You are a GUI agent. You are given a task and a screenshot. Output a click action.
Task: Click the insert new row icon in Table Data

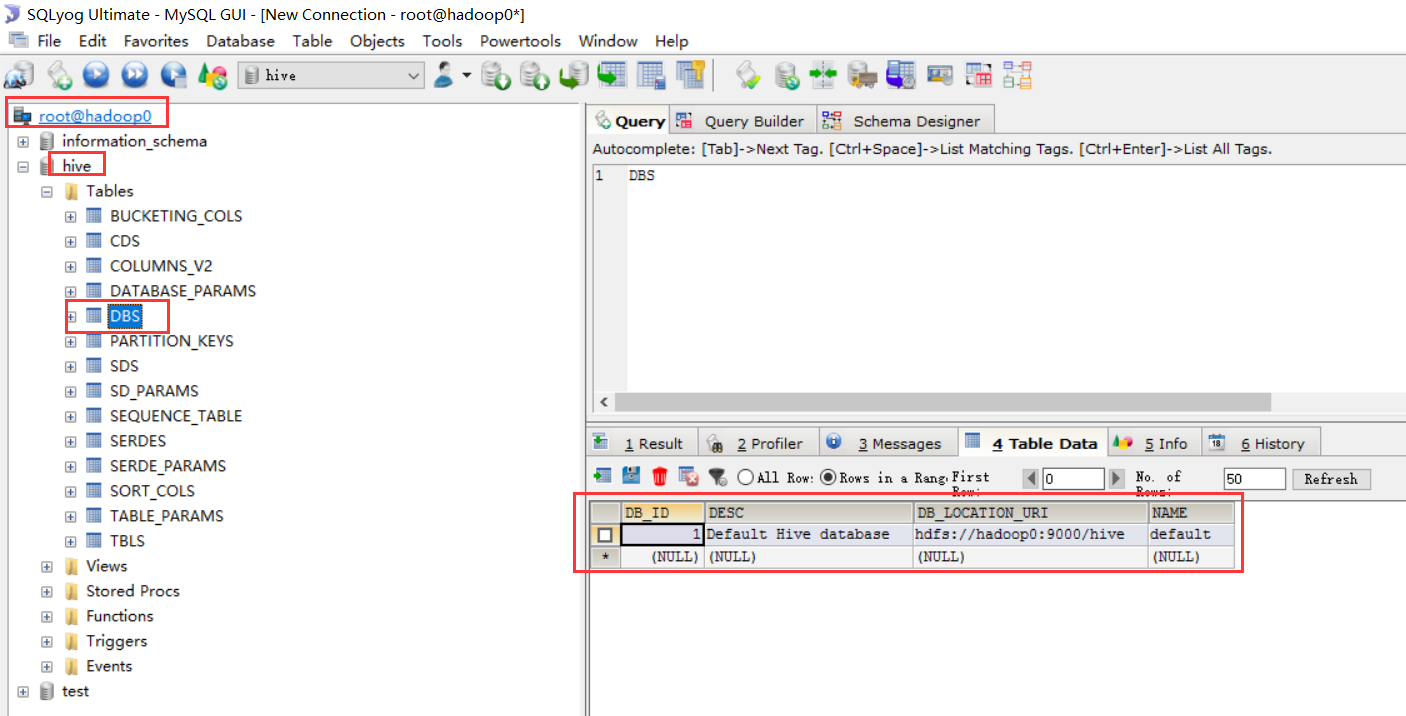(602, 476)
